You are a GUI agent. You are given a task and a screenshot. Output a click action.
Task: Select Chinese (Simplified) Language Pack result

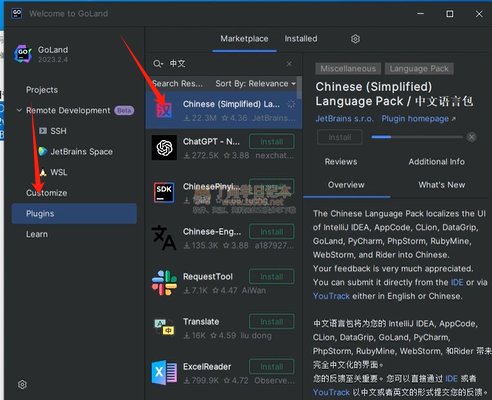pos(224,110)
